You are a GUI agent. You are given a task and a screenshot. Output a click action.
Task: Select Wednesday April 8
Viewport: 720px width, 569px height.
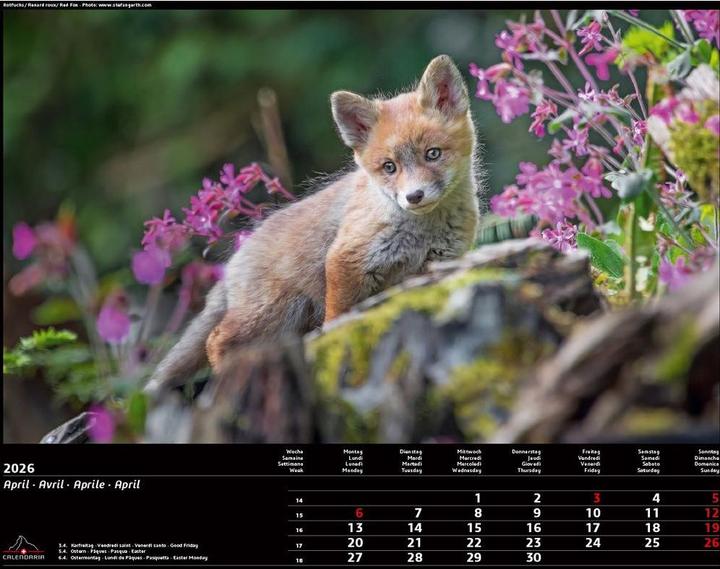tap(478, 513)
